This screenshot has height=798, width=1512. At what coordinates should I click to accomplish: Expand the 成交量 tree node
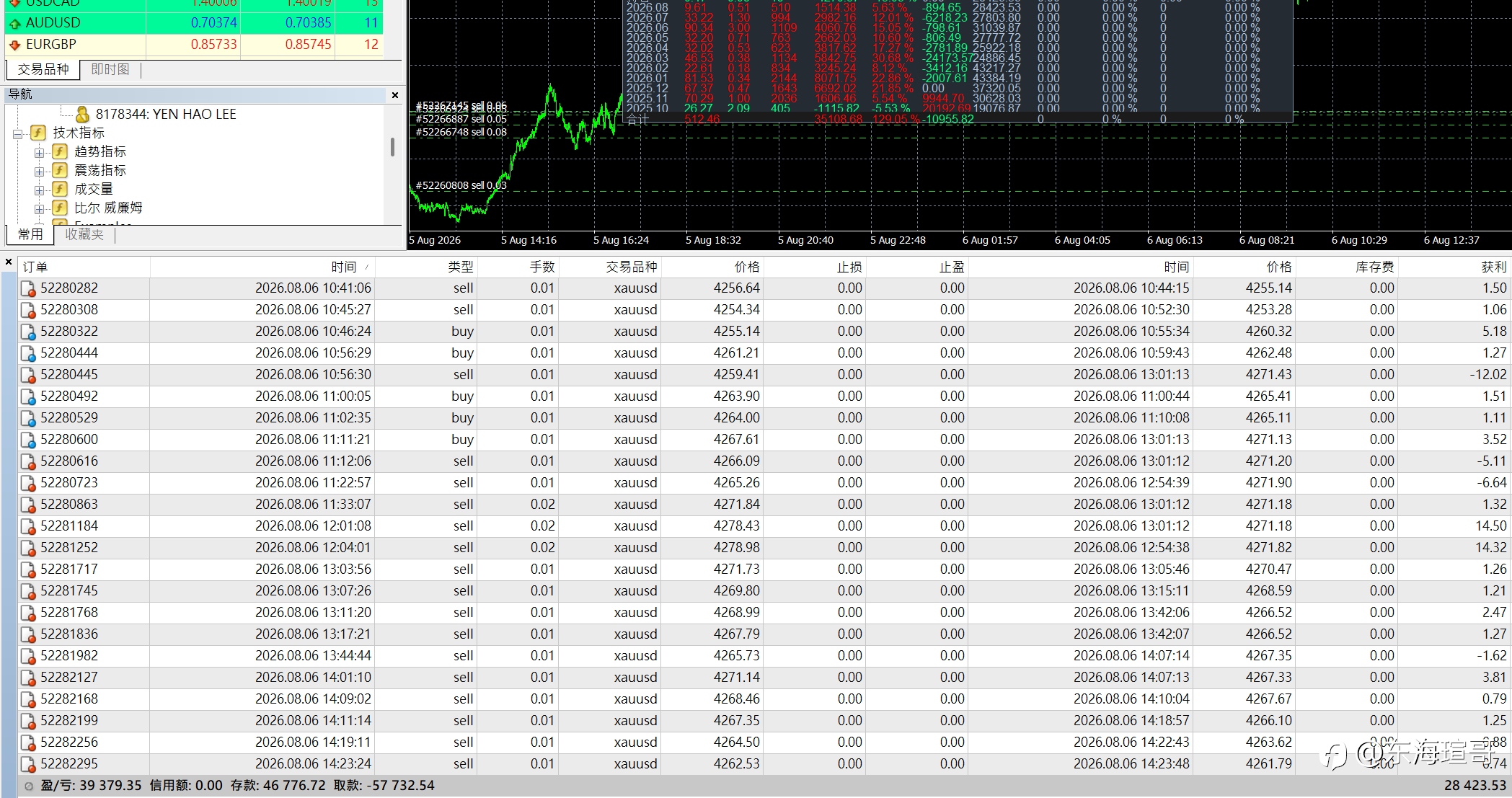pyautogui.click(x=40, y=190)
